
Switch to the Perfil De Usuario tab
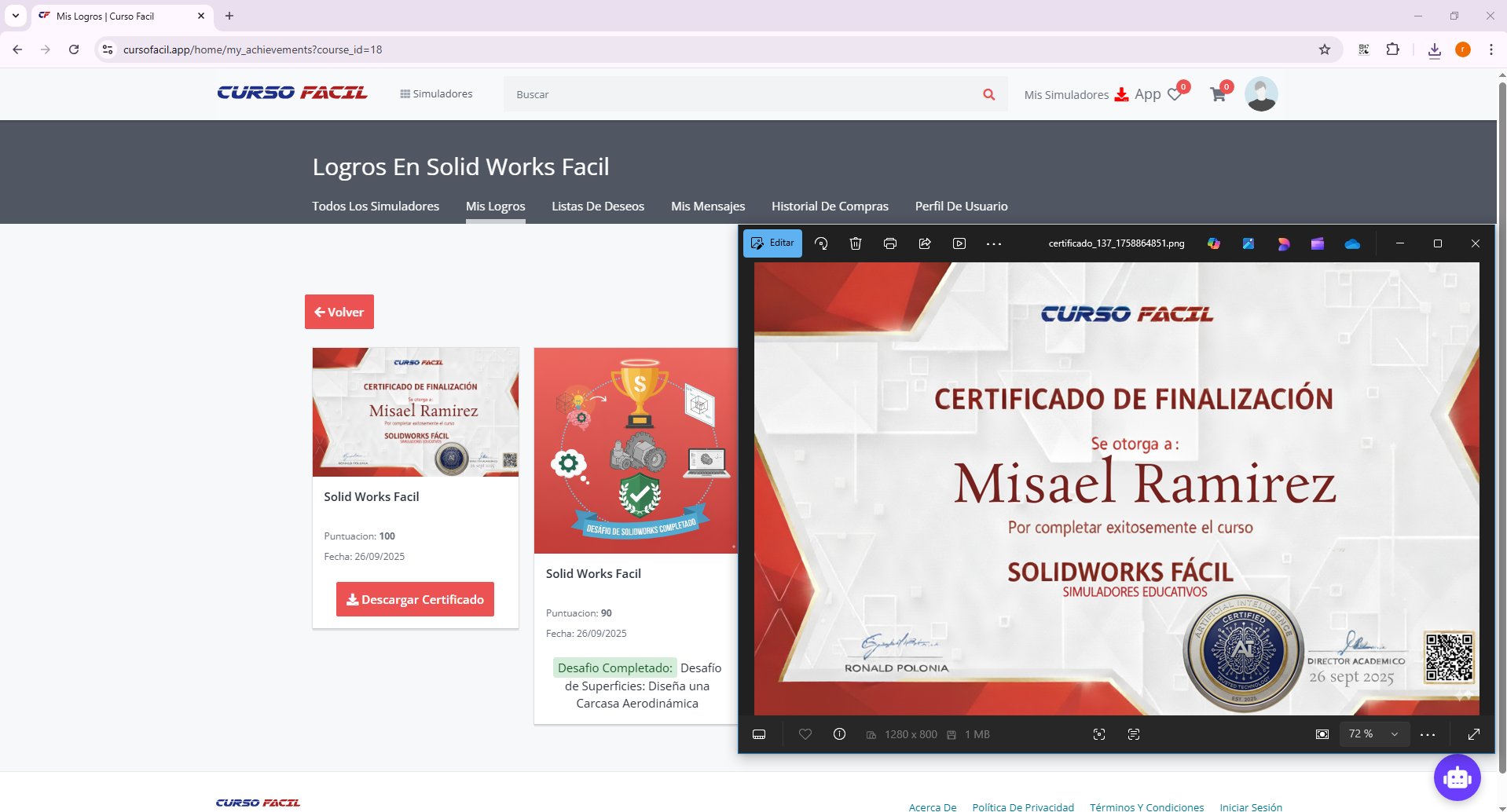click(x=962, y=206)
